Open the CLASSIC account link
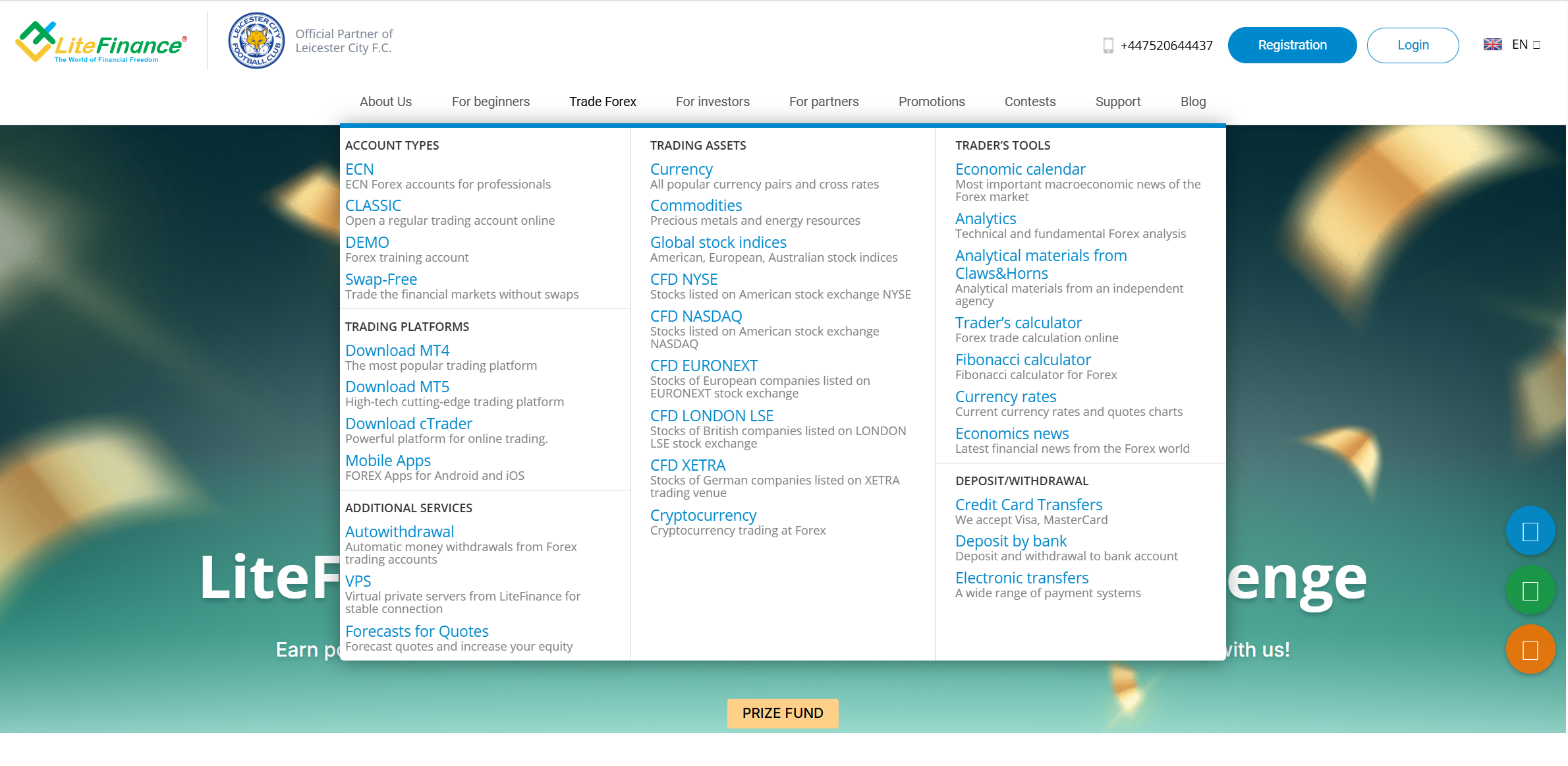Viewport: 1568px width, 766px height. point(373,206)
